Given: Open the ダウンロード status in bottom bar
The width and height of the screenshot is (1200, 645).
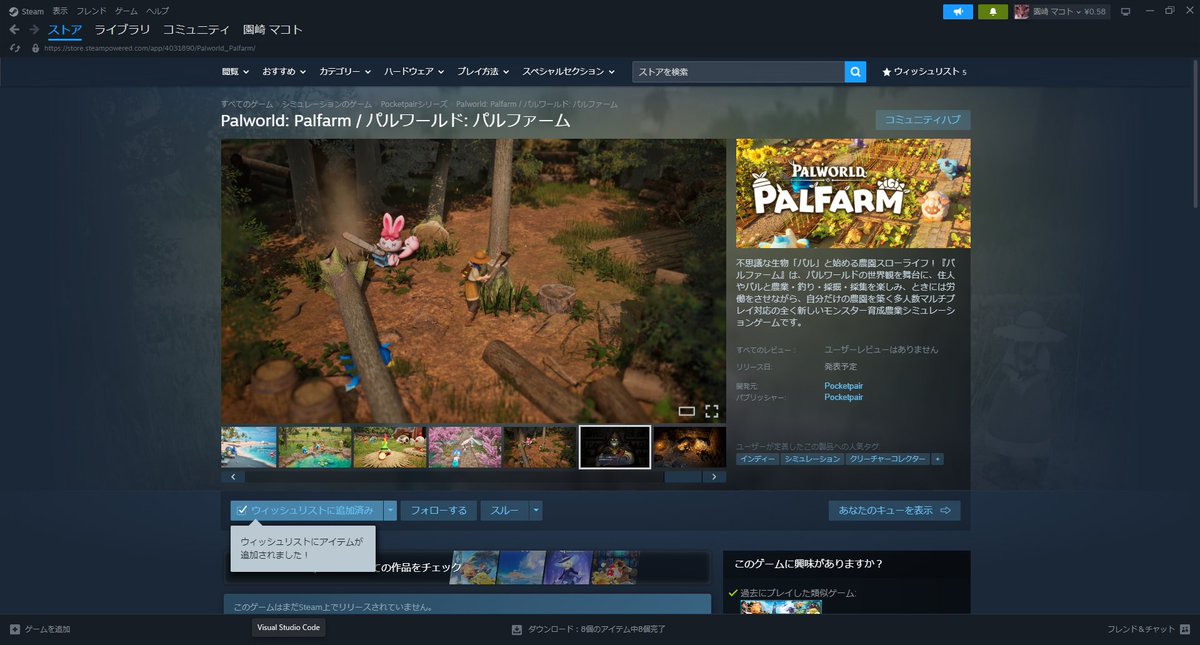Looking at the screenshot, I should (588, 629).
